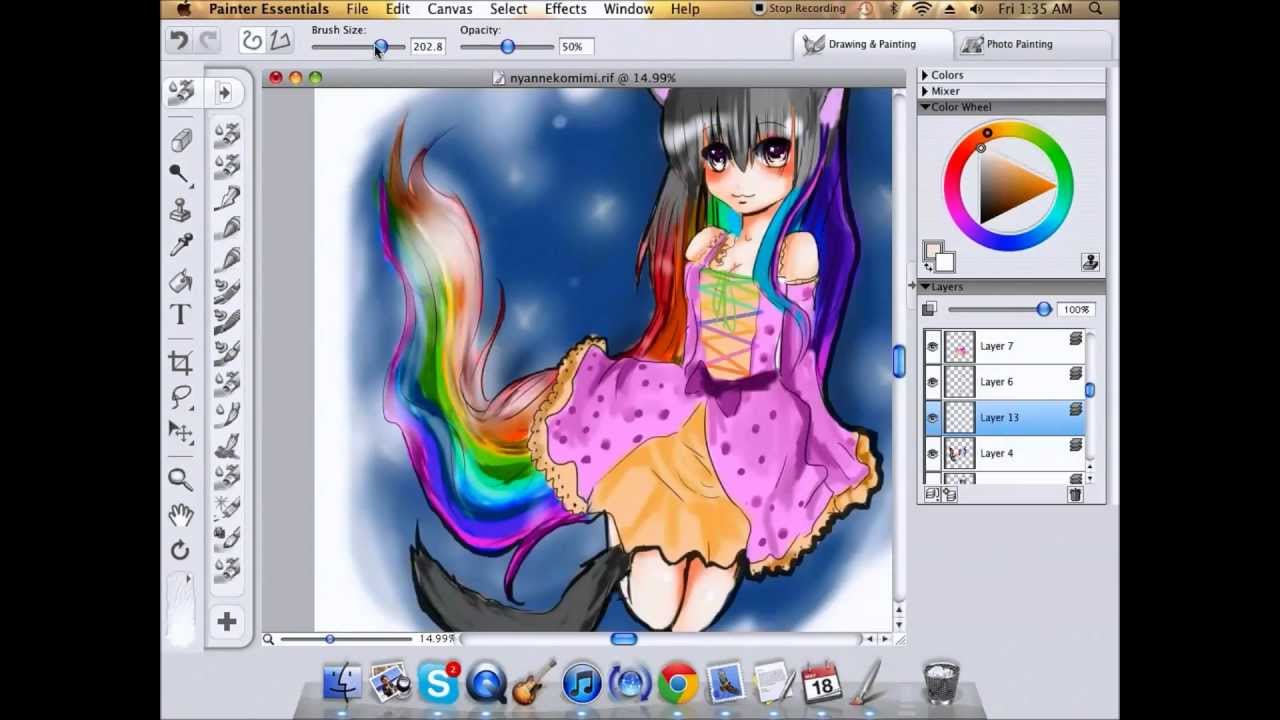Click the Undo arrow icon
Screen dimensions: 1280x720
point(179,41)
